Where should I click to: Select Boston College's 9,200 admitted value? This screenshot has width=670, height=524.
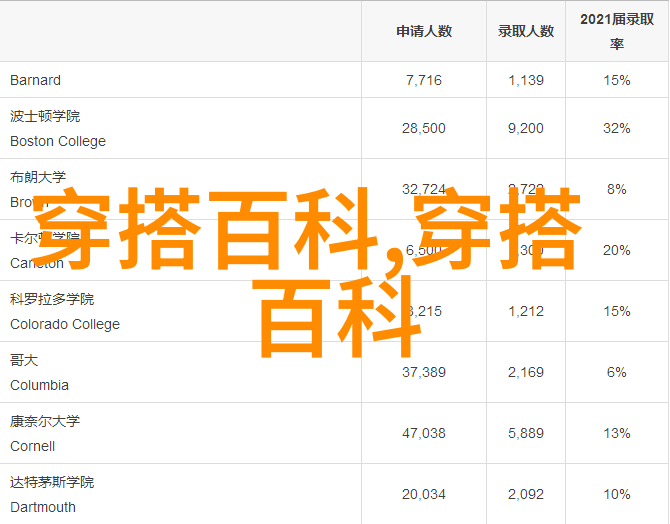(525, 128)
